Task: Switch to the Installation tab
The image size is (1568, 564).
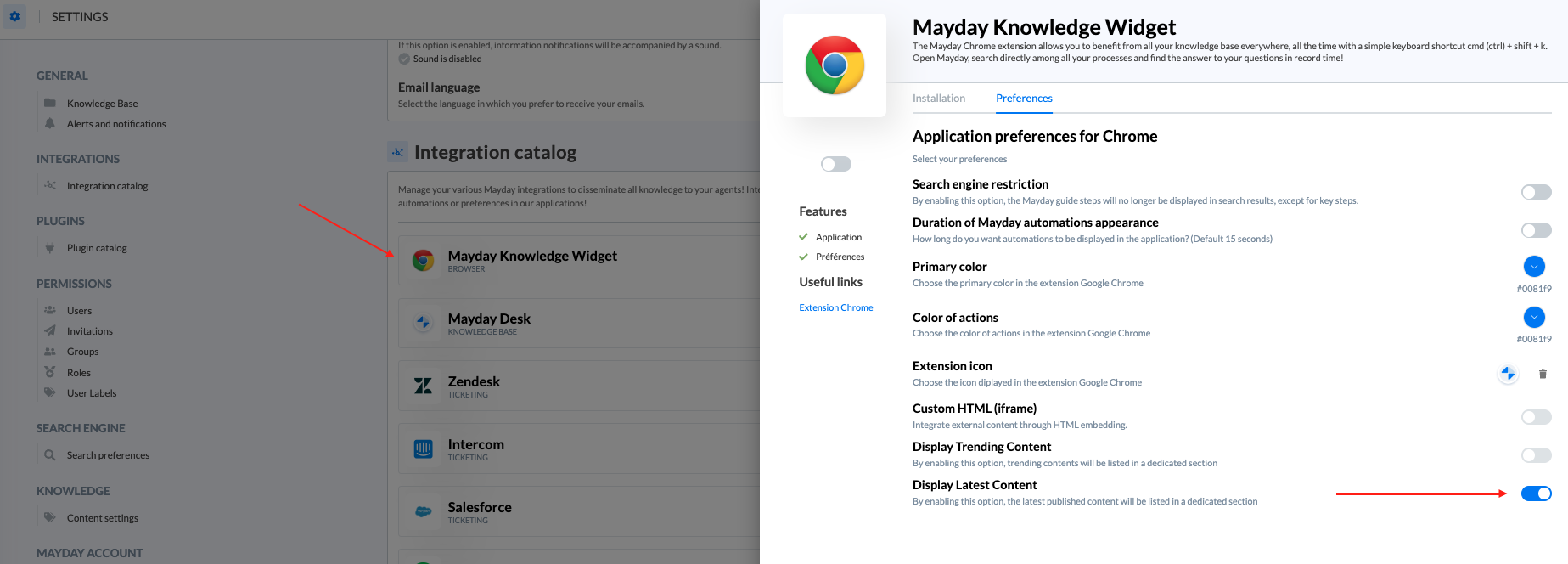Action: 938,99
